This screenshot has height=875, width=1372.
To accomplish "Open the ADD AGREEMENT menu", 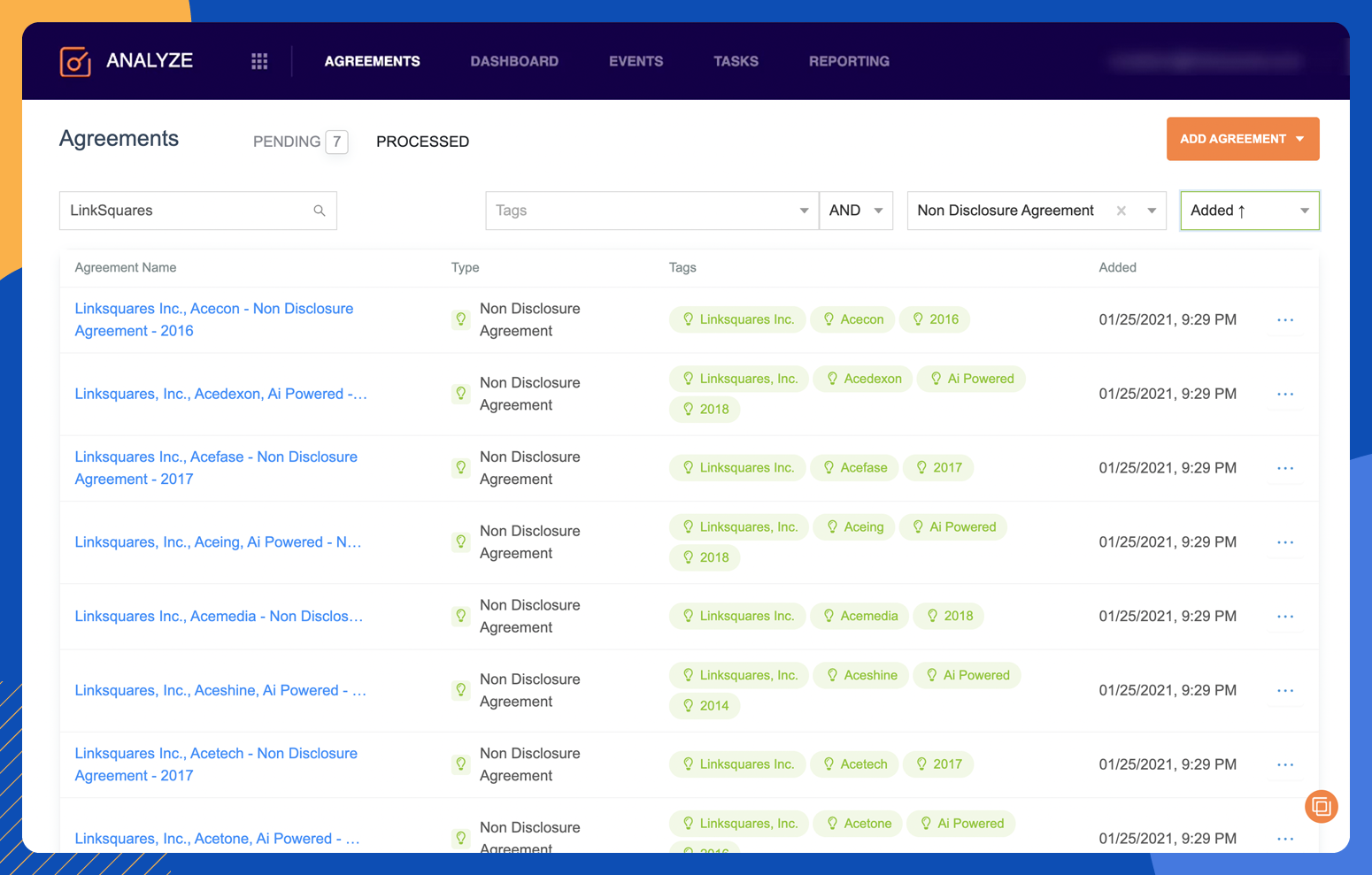I will click(x=1242, y=139).
